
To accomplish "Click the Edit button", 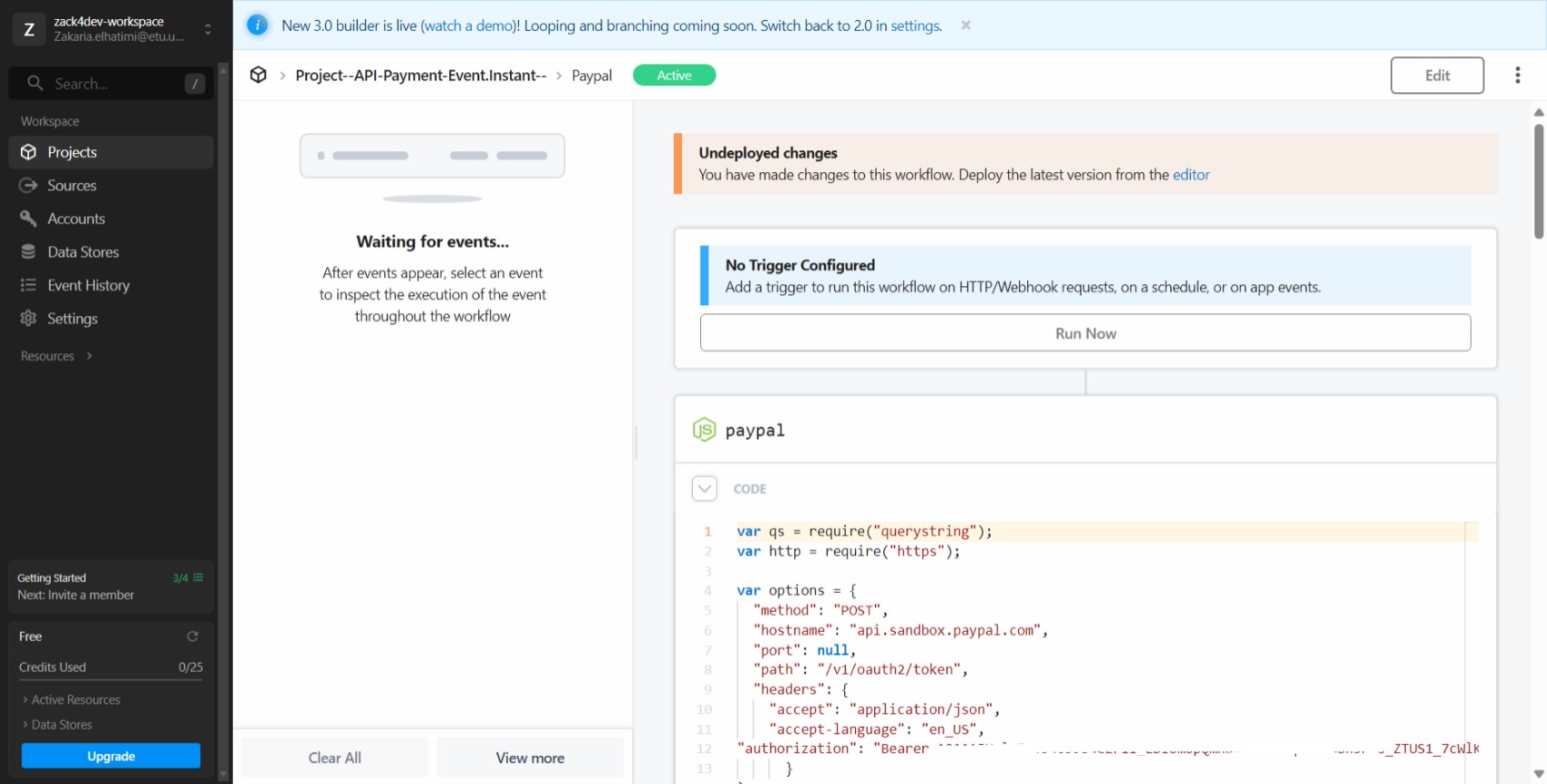I will 1437,75.
